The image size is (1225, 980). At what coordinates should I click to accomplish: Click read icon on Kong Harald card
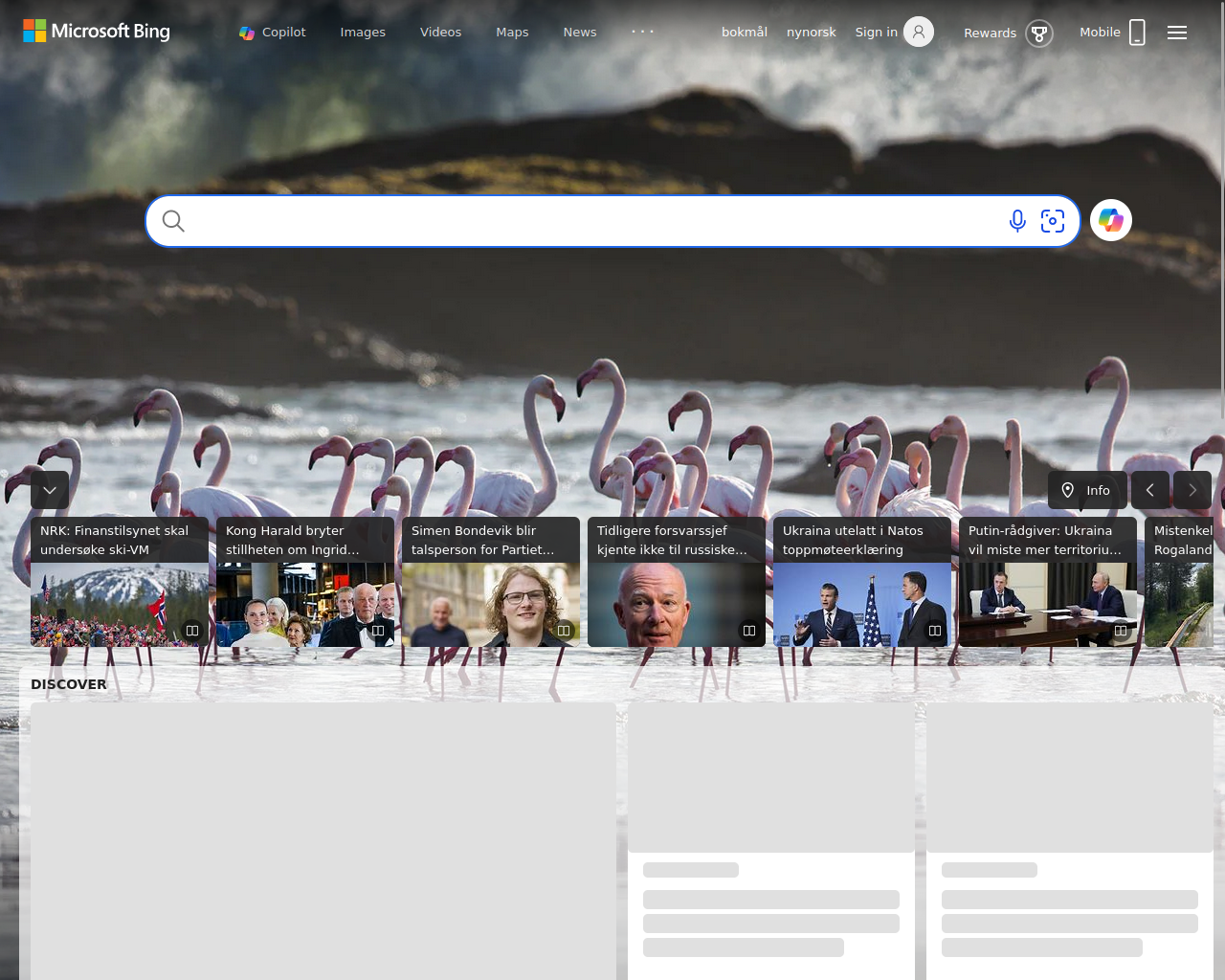(378, 631)
